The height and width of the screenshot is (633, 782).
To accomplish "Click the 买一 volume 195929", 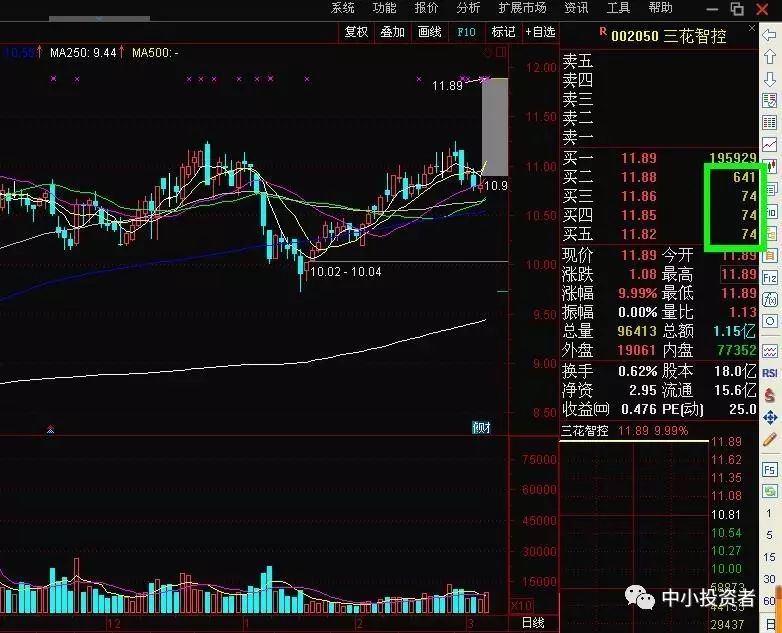I will pyautogui.click(x=733, y=158).
